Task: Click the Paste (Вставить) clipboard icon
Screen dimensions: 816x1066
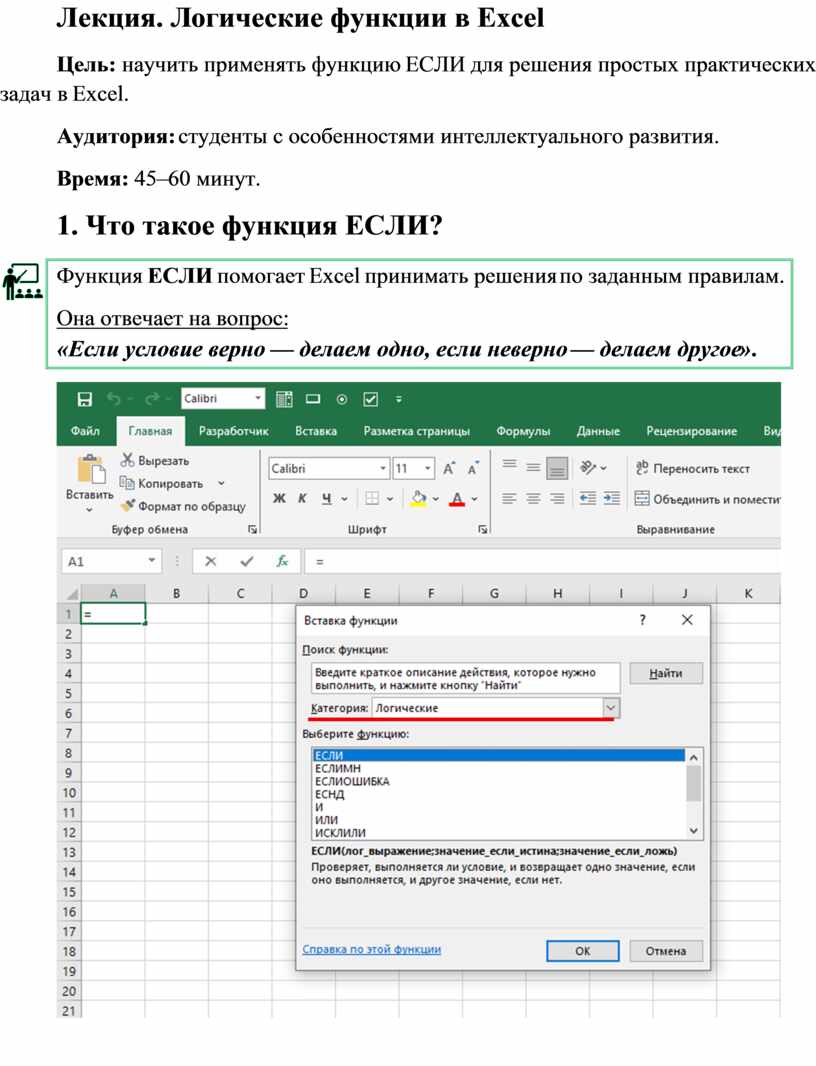Action: (x=90, y=471)
